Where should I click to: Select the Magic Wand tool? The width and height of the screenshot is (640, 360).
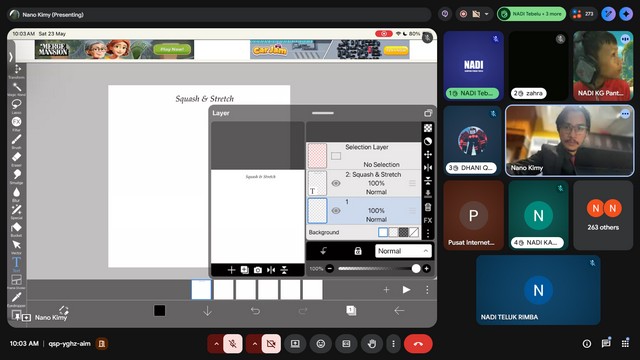[16, 88]
